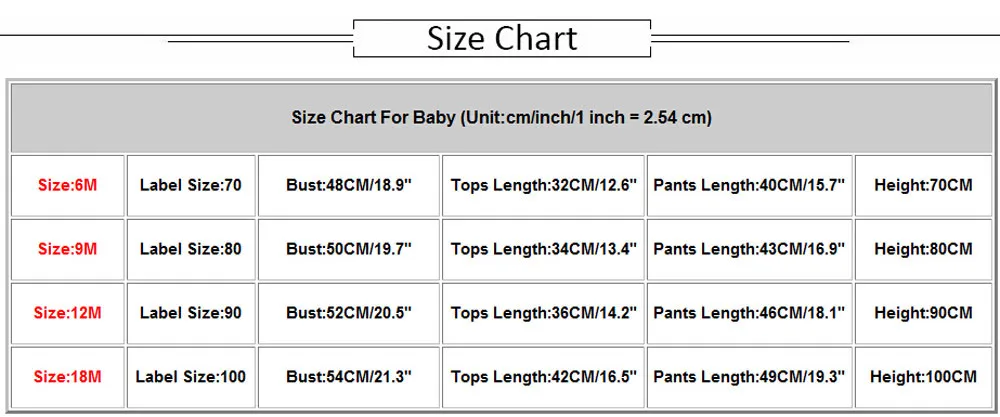Select the Bust:54CM/21.3" cell
This screenshot has width=1000, height=417.
point(349,377)
